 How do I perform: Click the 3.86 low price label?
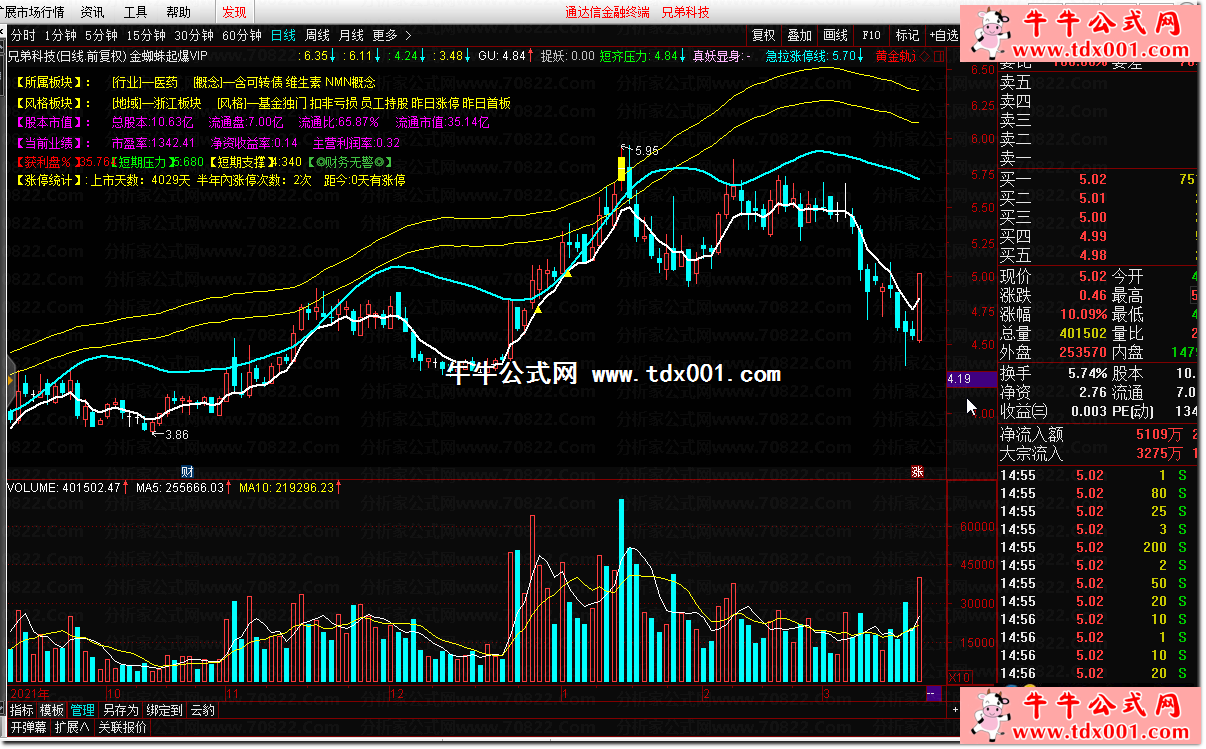point(176,434)
